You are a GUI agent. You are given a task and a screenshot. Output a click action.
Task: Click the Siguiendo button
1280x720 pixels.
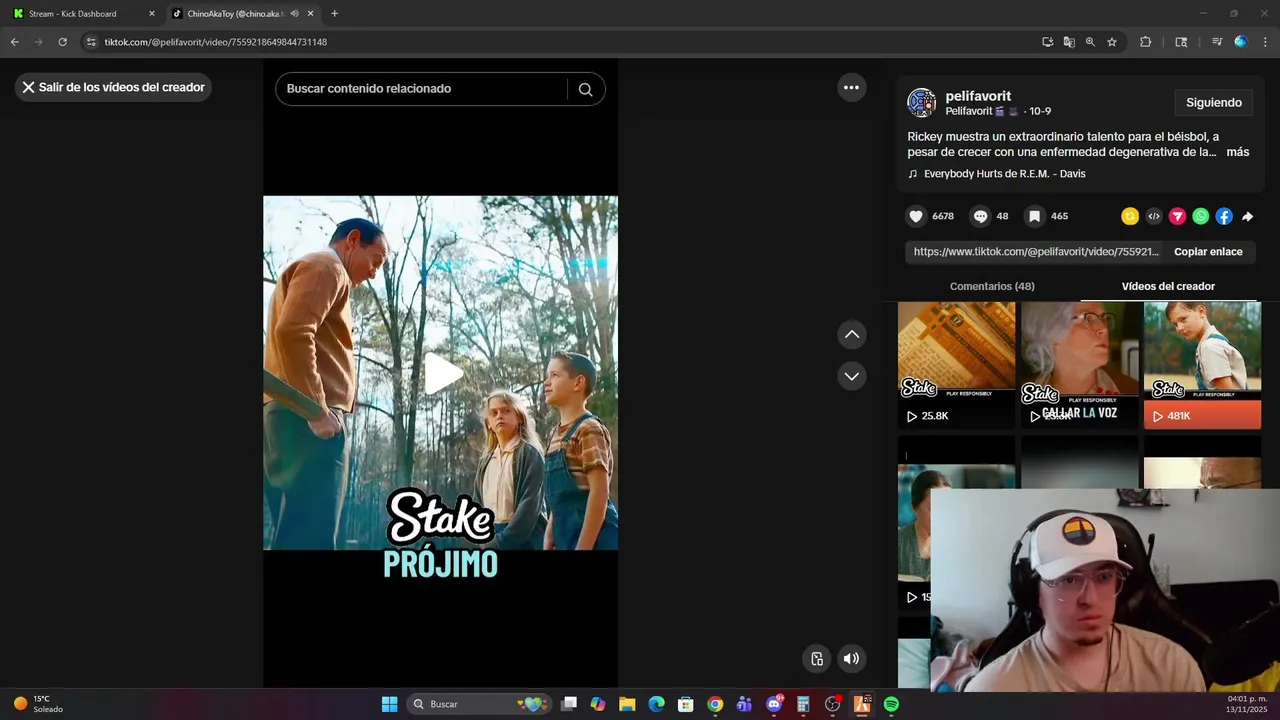coord(1214,103)
